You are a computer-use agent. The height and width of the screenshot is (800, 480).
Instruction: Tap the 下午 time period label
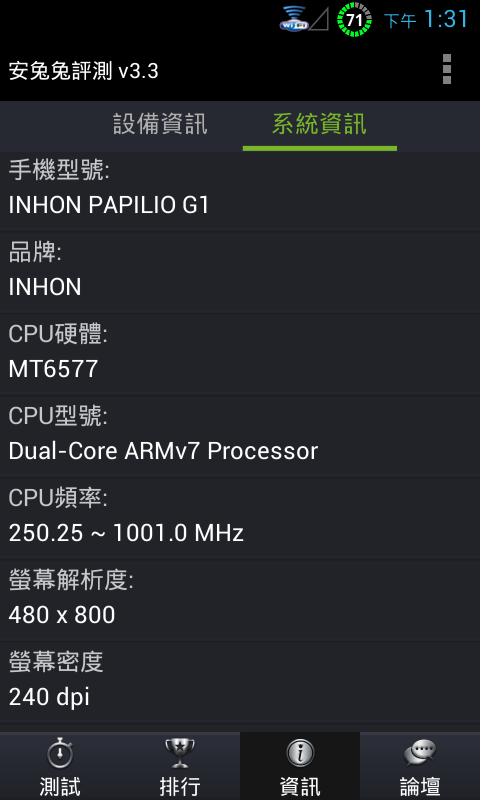[400, 21]
